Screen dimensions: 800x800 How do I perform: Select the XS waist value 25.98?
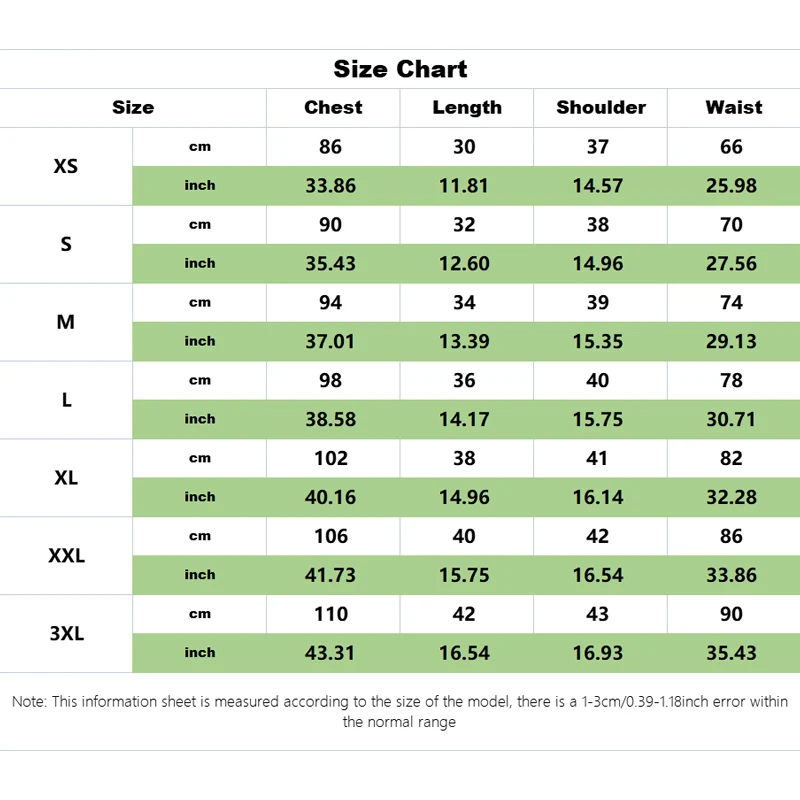point(731,185)
